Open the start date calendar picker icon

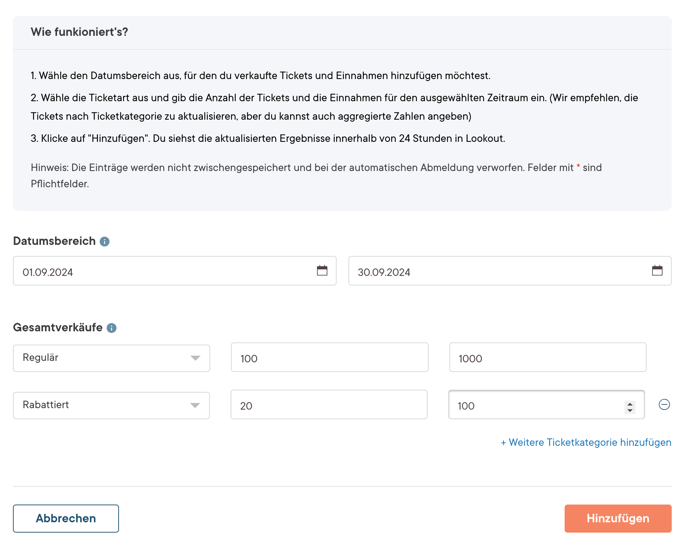tap(322, 271)
